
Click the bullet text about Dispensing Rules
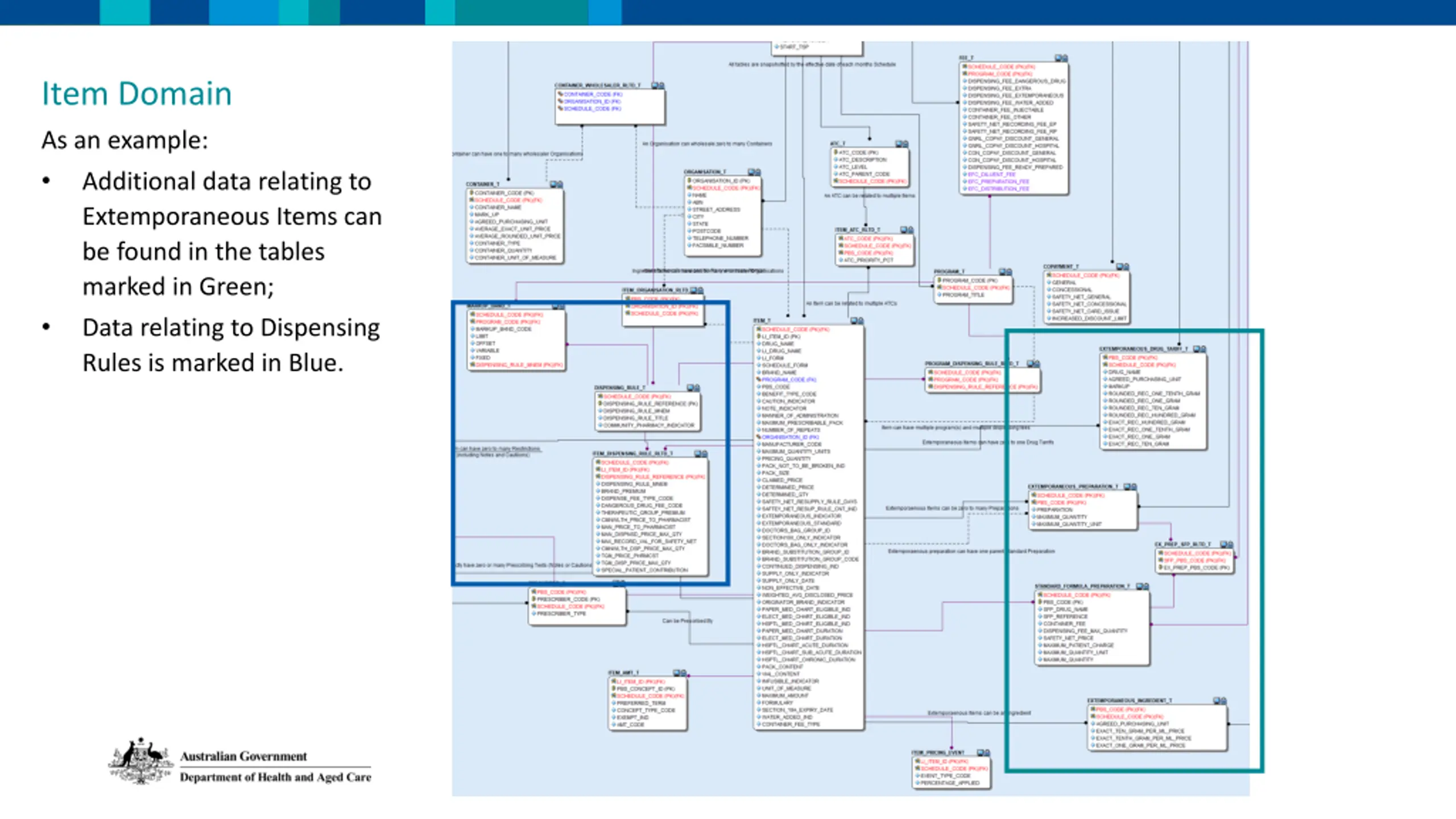(231, 345)
